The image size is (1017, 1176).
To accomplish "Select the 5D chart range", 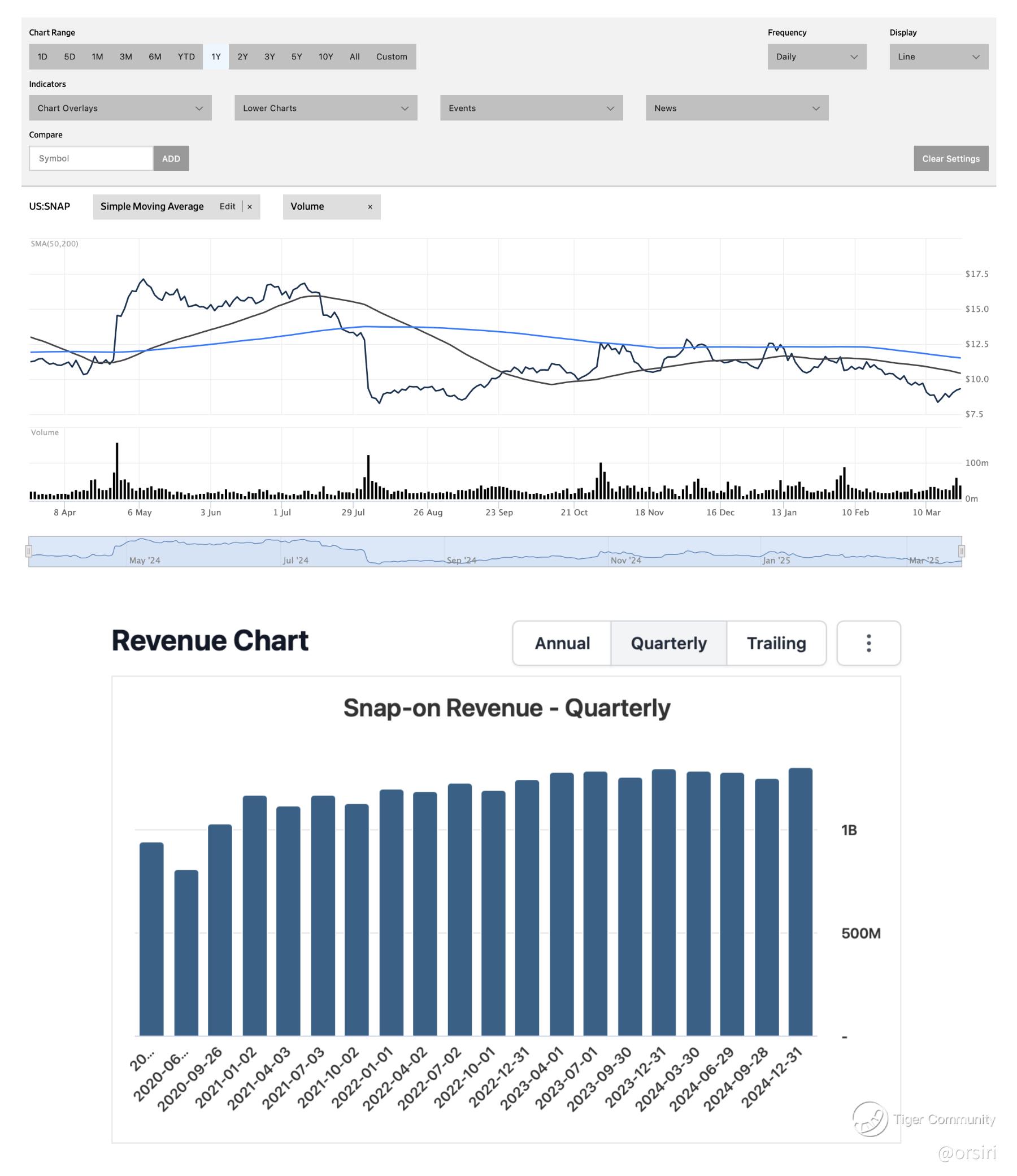I will [70, 57].
